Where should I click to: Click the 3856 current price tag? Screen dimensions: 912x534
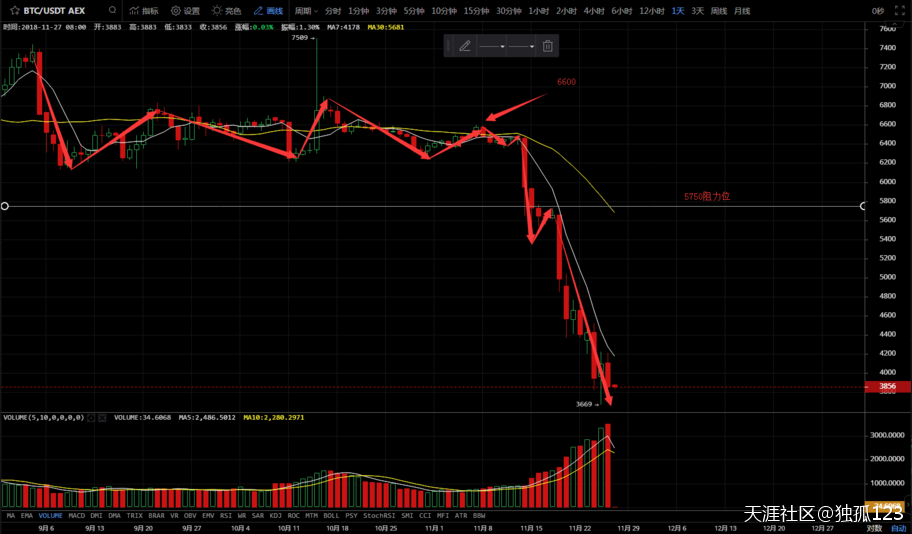coord(888,386)
